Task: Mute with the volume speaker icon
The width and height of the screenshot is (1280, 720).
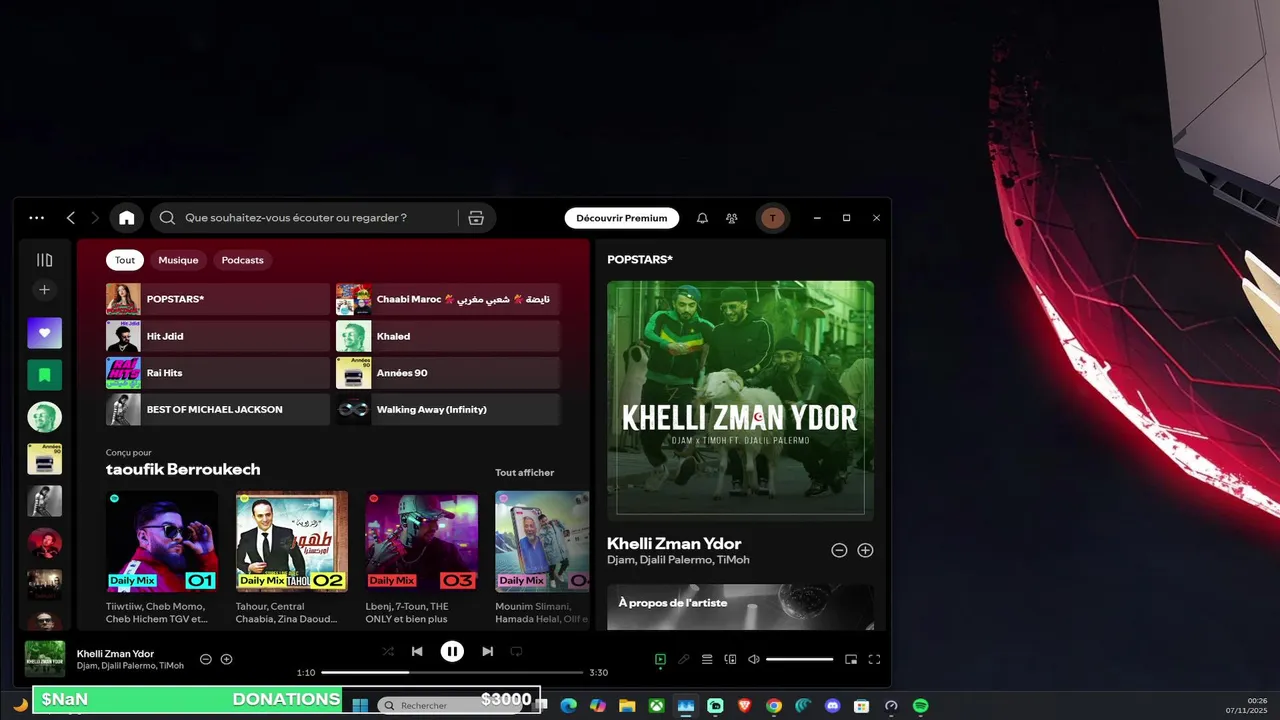Action: [x=754, y=659]
